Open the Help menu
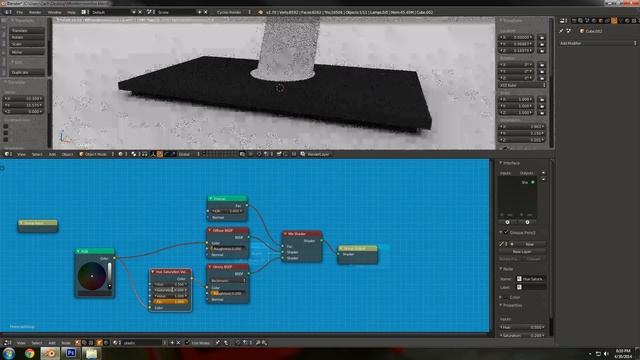The height and width of the screenshot is (360, 640). coord(71,12)
